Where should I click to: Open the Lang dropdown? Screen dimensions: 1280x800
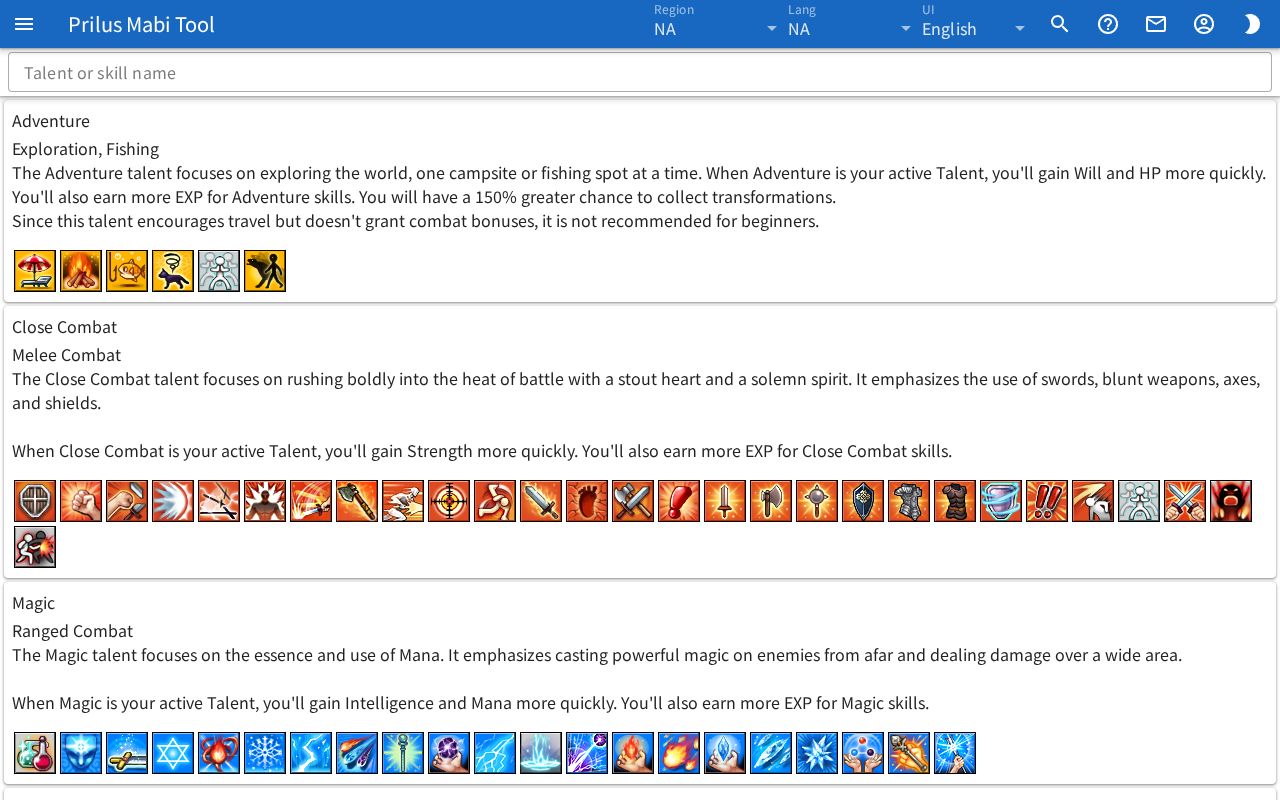coord(850,24)
